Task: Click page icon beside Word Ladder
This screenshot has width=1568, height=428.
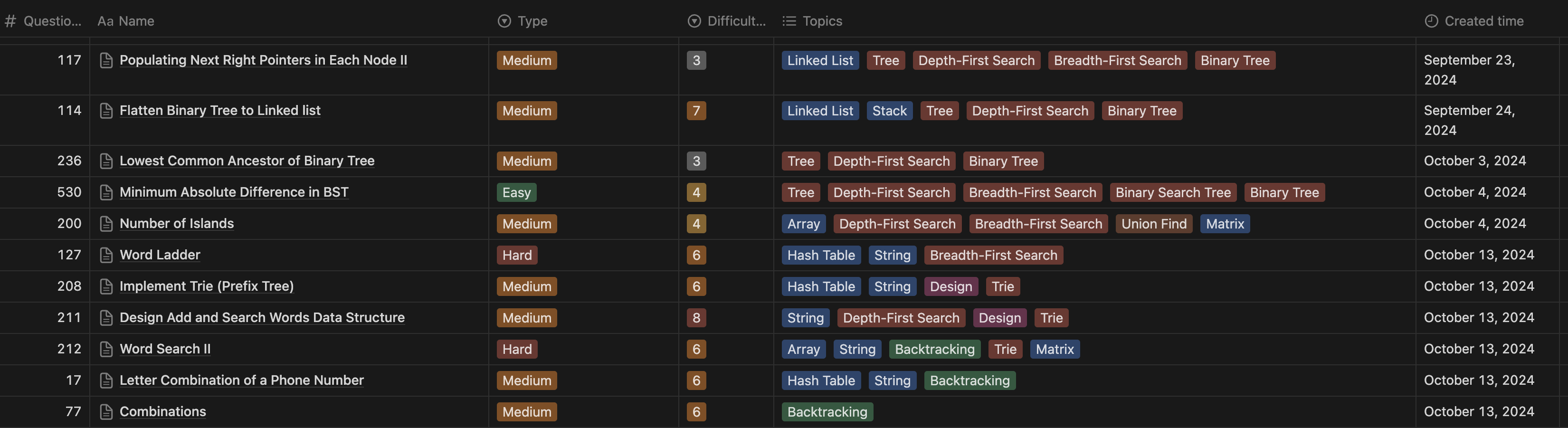Action: tap(106, 255)
